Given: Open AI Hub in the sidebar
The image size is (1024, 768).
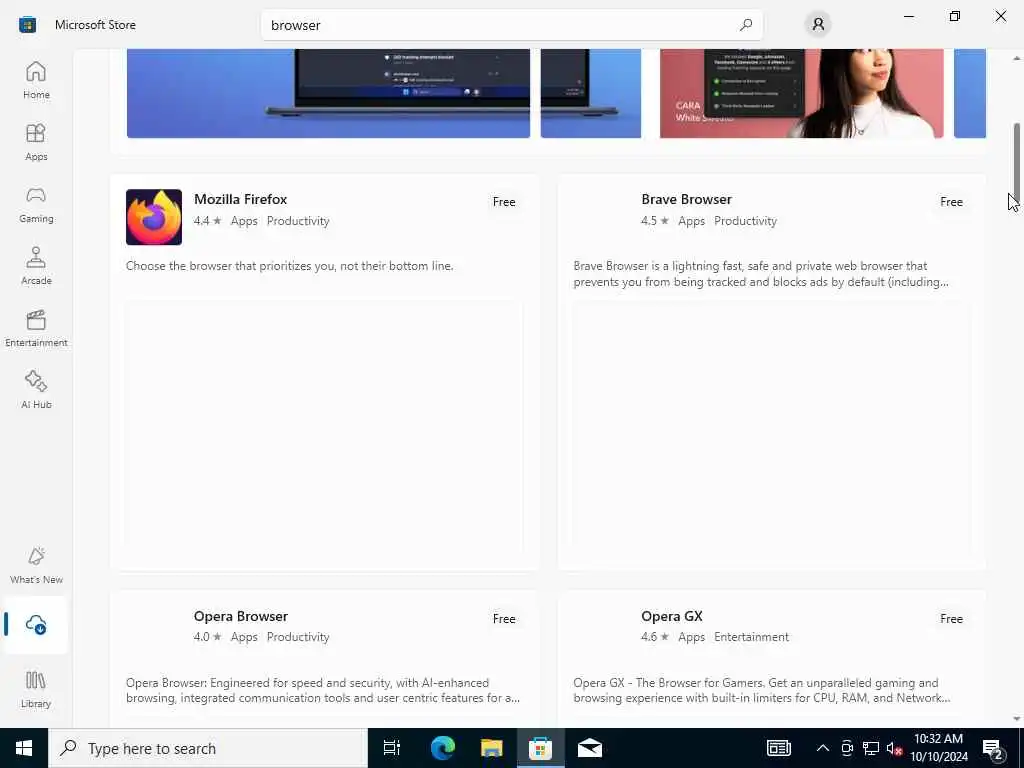Looking at the screenshot, I should point(36,391).
